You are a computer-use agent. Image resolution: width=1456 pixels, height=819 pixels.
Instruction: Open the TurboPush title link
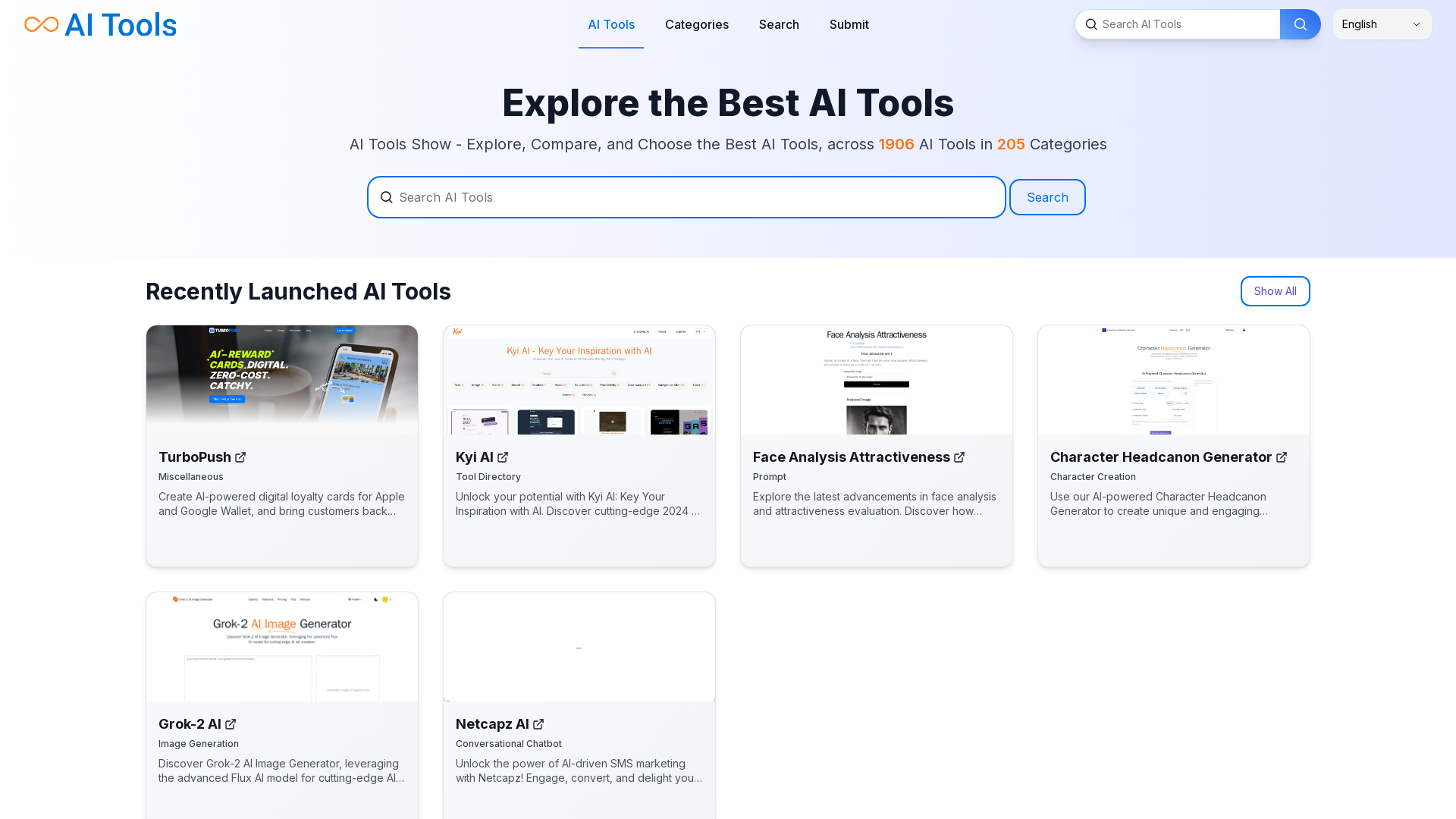click(x=195, y=457)
